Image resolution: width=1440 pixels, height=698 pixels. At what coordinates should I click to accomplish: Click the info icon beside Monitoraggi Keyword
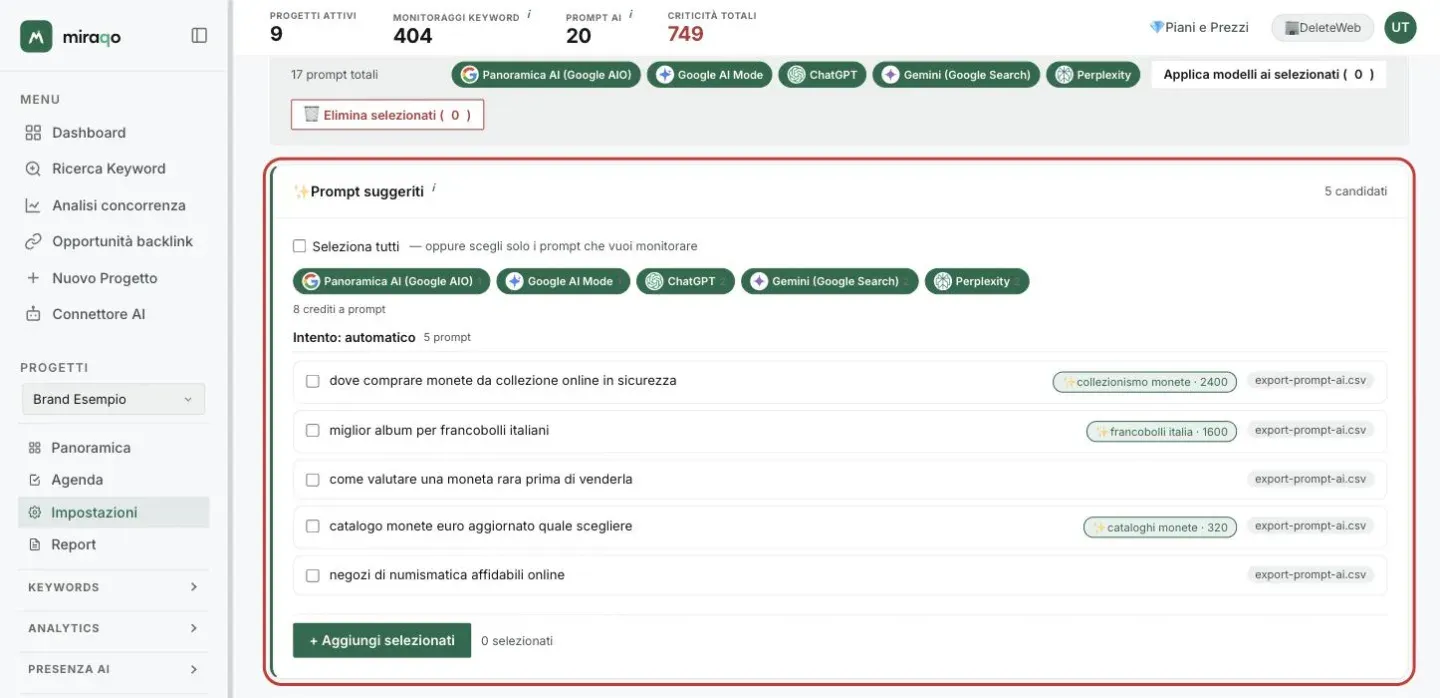click(x=529, y=15)
